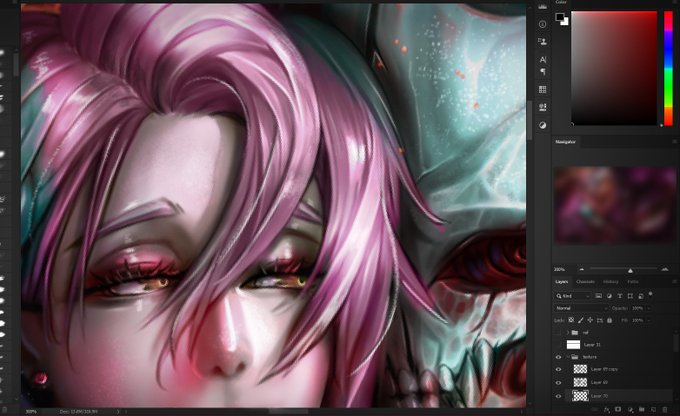
Task: Delete the selected layer
Action: point(665,409)
